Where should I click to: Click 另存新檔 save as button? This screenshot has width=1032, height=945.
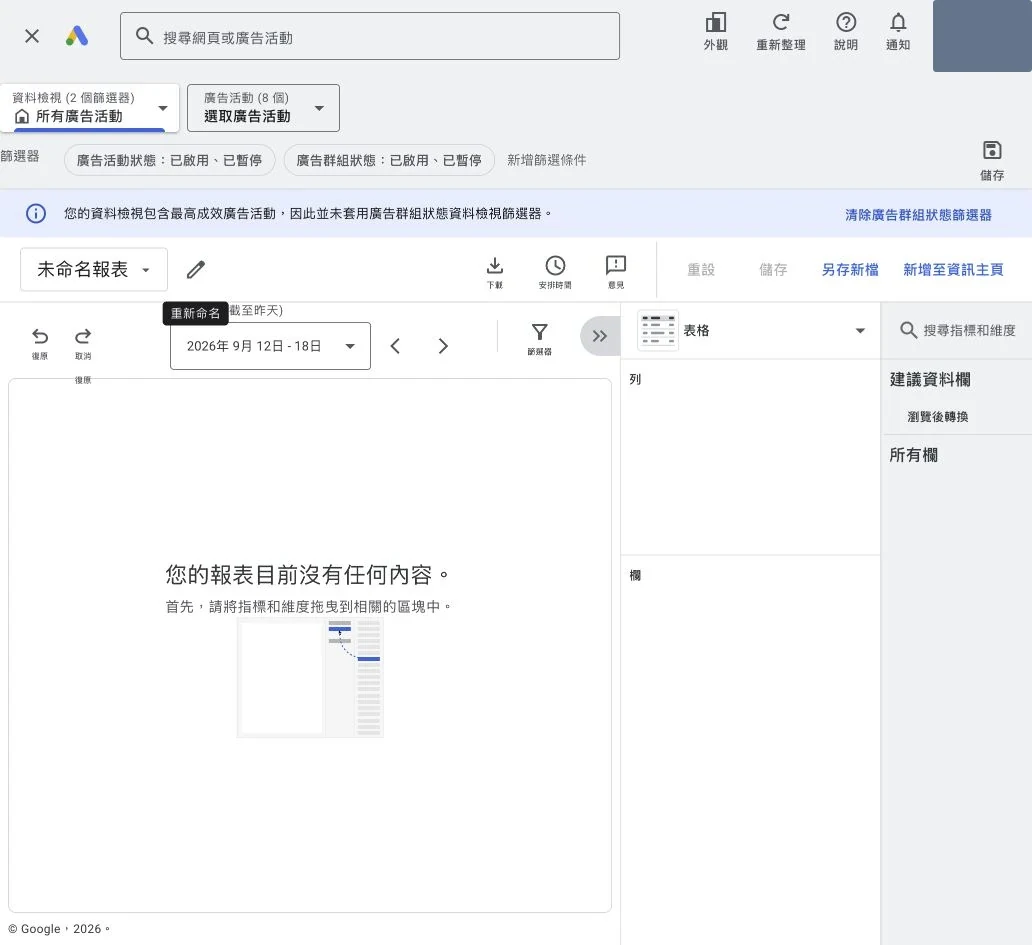[x=850, y=270]
